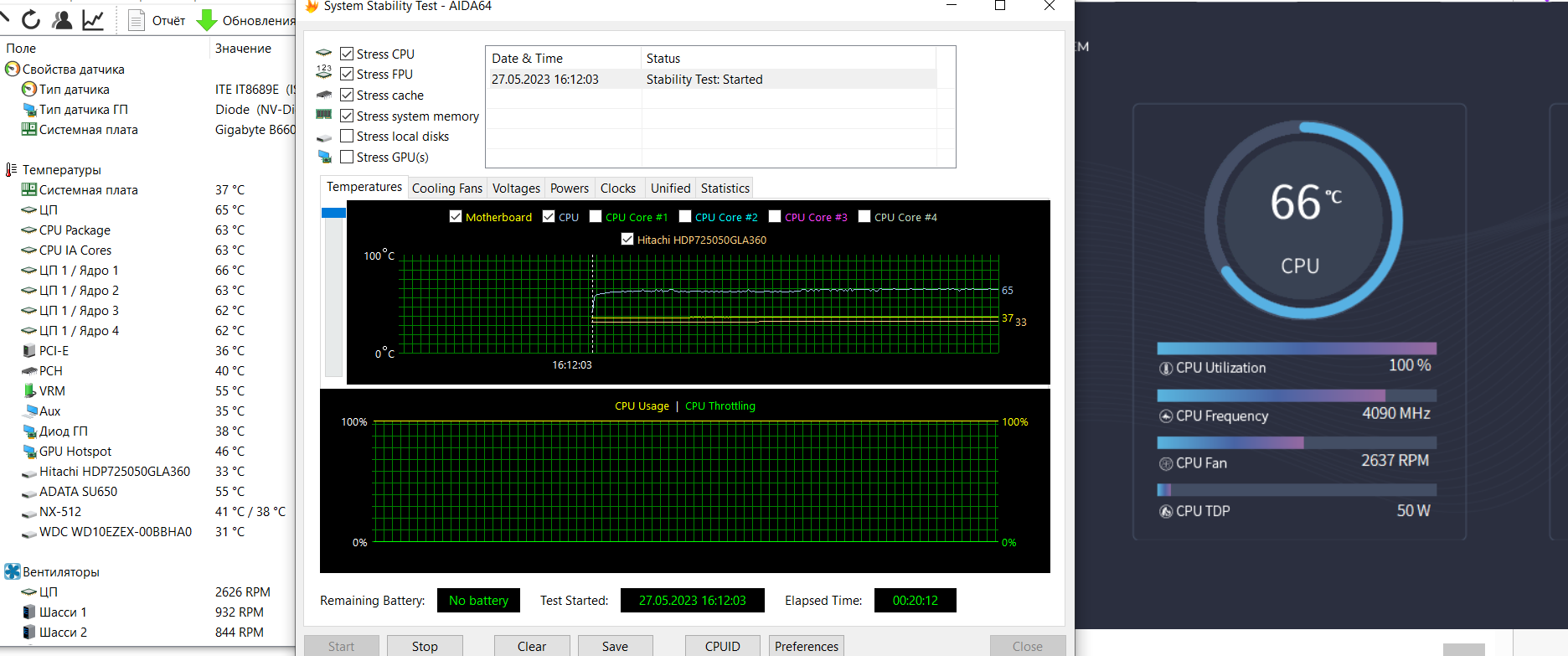Enable the CPU Core #3 graph checkbox
Screen dimensions: 1568x656
tap(775, 216)
